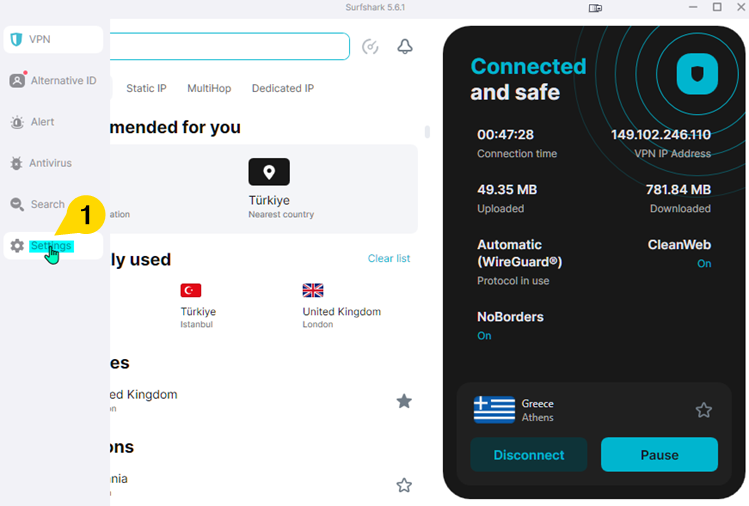The height and width of the screenshot is (506, 749).
Task: Click the Pause button
Action: (x=659, y=455)
